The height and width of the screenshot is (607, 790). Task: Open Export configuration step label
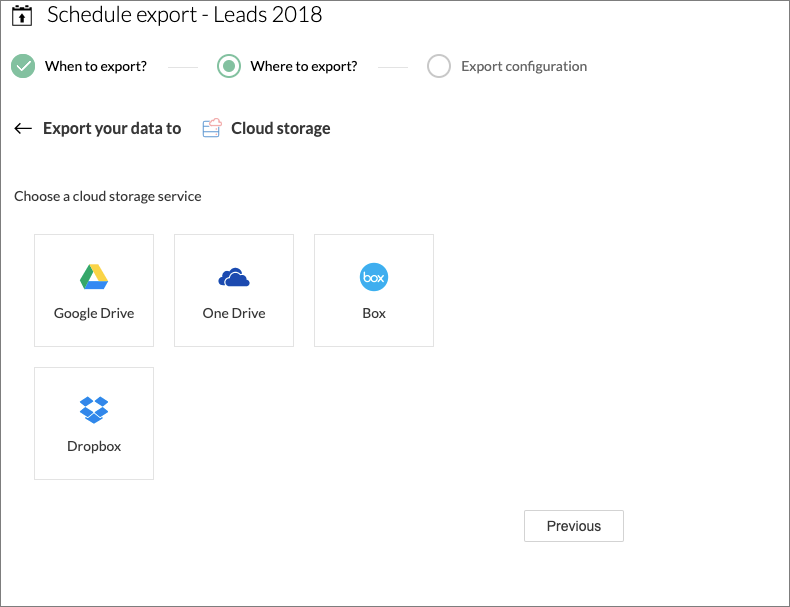point(524,66)
